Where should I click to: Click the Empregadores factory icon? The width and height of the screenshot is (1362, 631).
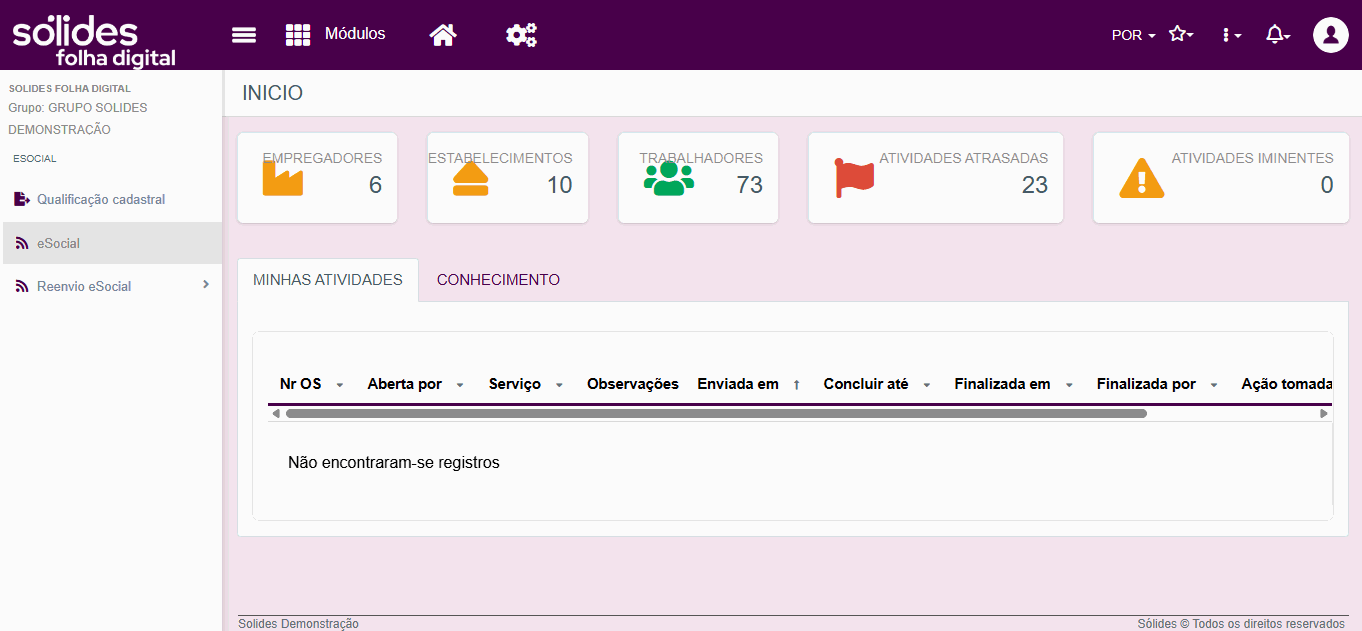coord(282,178)
